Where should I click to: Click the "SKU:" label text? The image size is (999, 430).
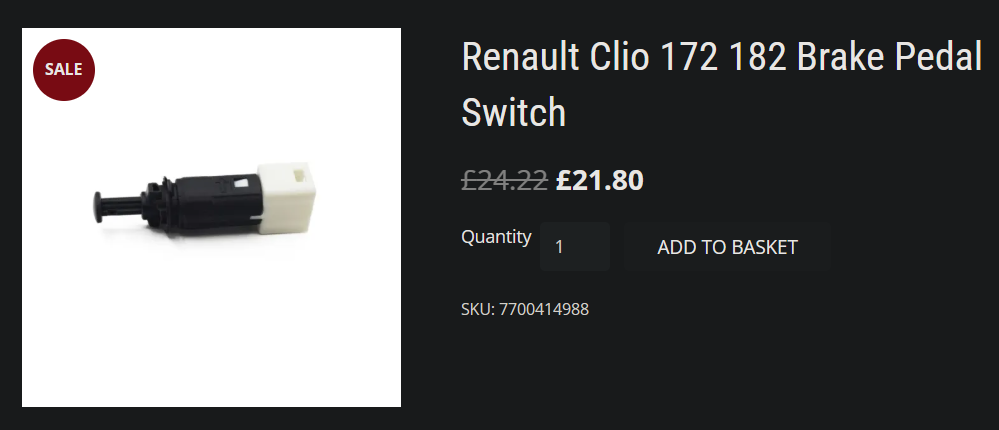(477, 309)
